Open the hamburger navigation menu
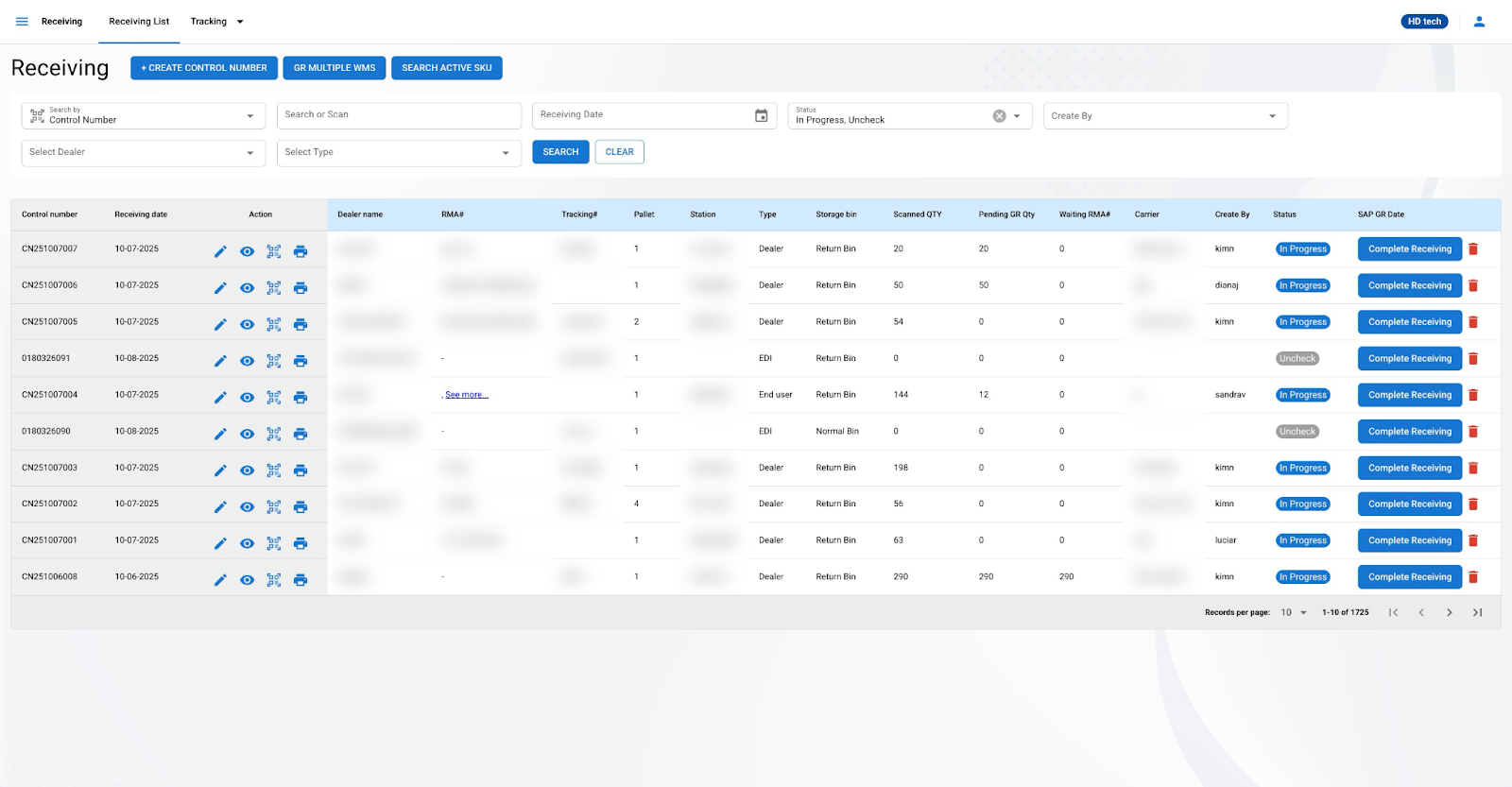This screenshot has height=787, width=1512. coord(22,22)
